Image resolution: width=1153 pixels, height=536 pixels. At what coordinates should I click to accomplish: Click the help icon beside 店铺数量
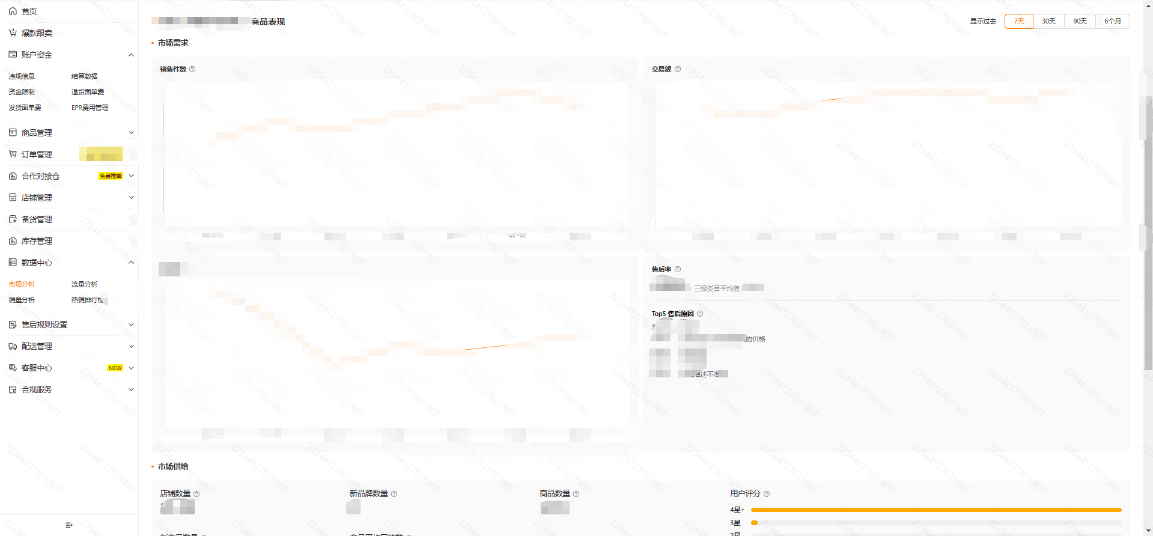pyautogui.click(x=196, y=493)
